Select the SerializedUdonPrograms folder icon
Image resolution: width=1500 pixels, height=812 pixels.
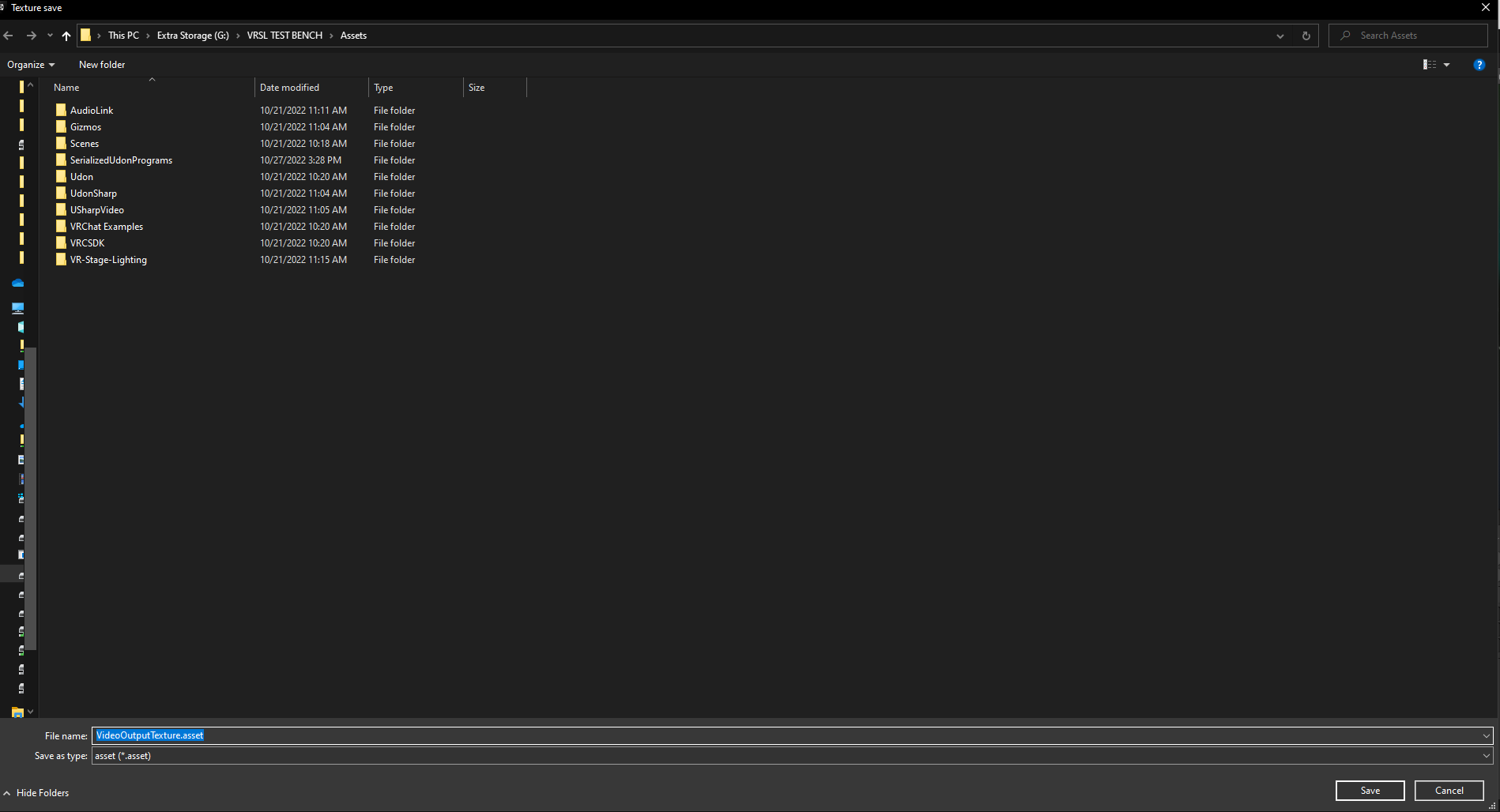[x=61, y=160]
